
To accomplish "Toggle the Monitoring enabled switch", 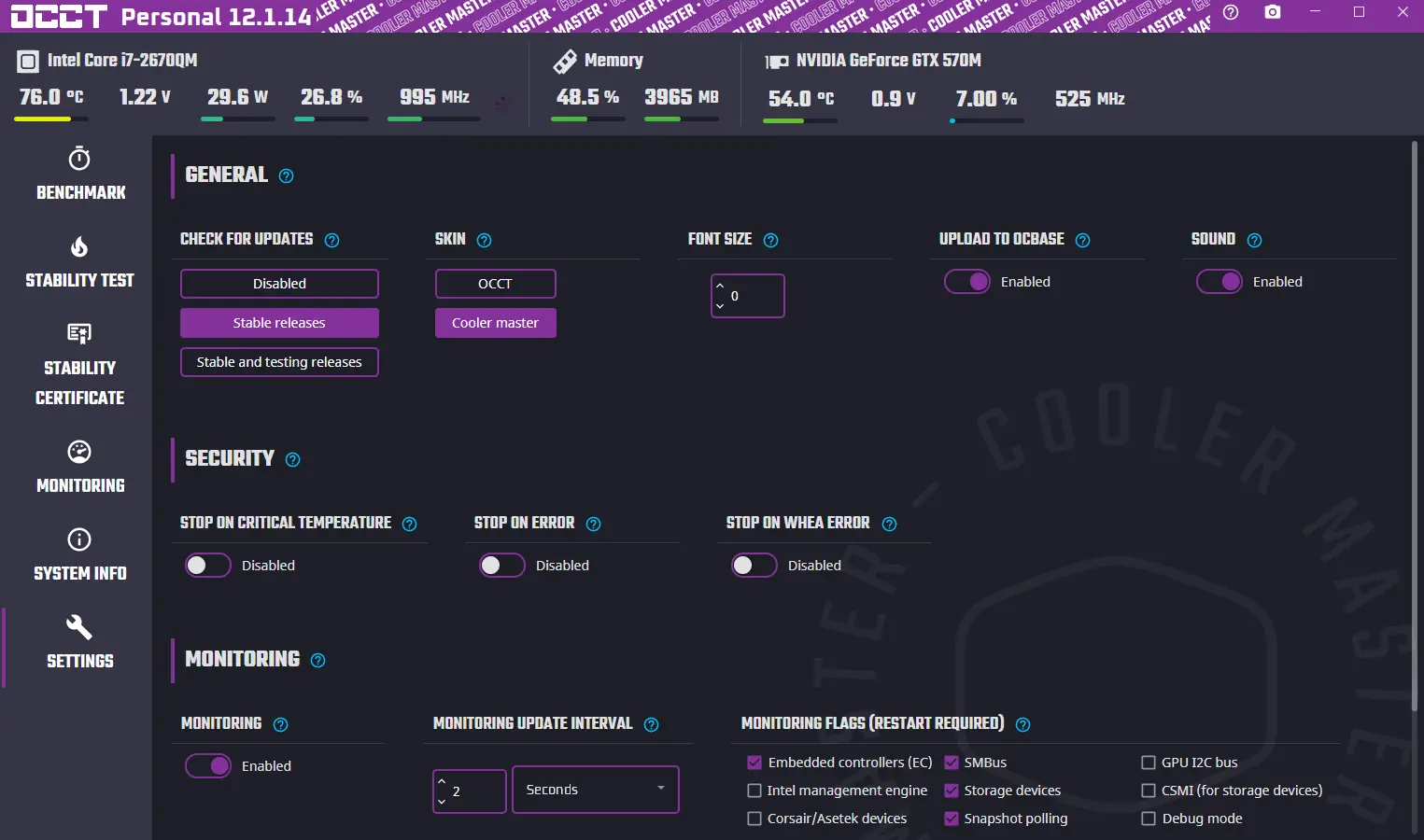I will [208, 766].
